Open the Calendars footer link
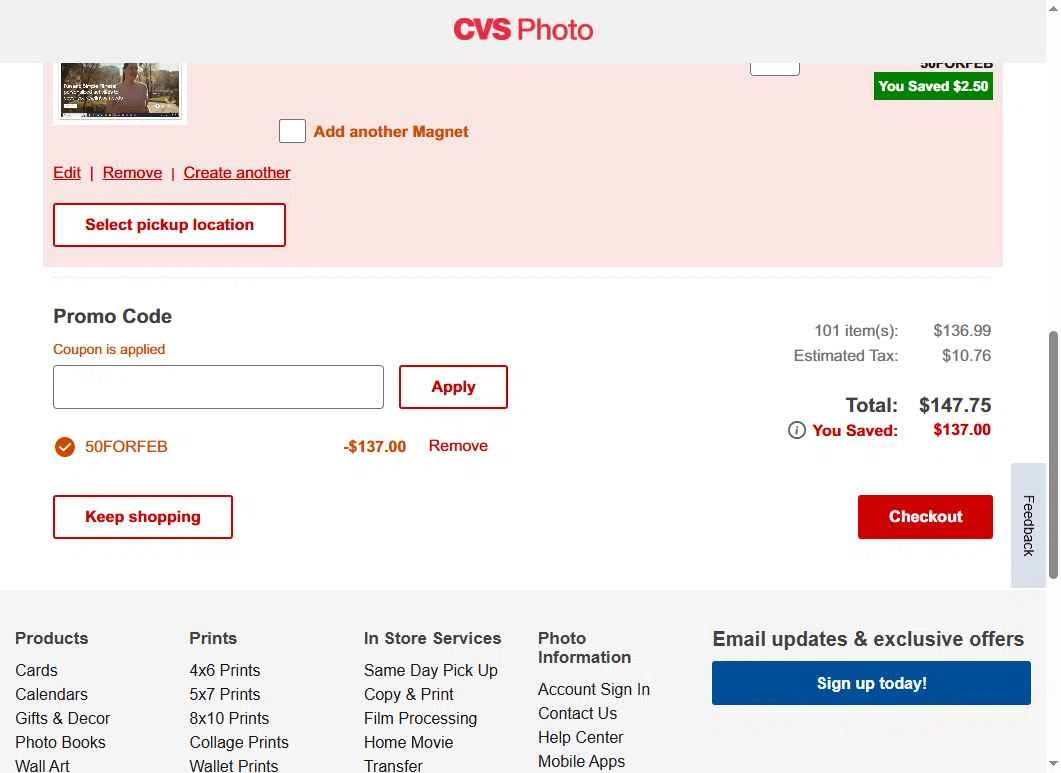Screen dimensions: 1061x773 point(51,694)
